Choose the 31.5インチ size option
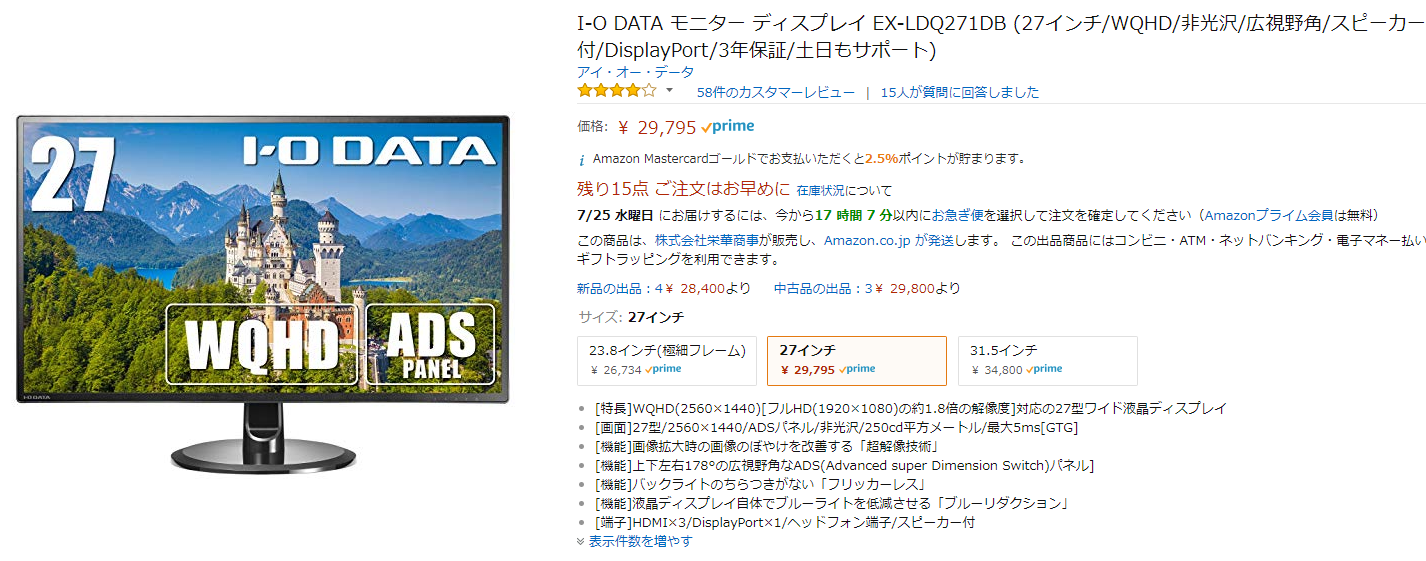Viewport: 1426px width, 561px height. tap(1047, 360)
